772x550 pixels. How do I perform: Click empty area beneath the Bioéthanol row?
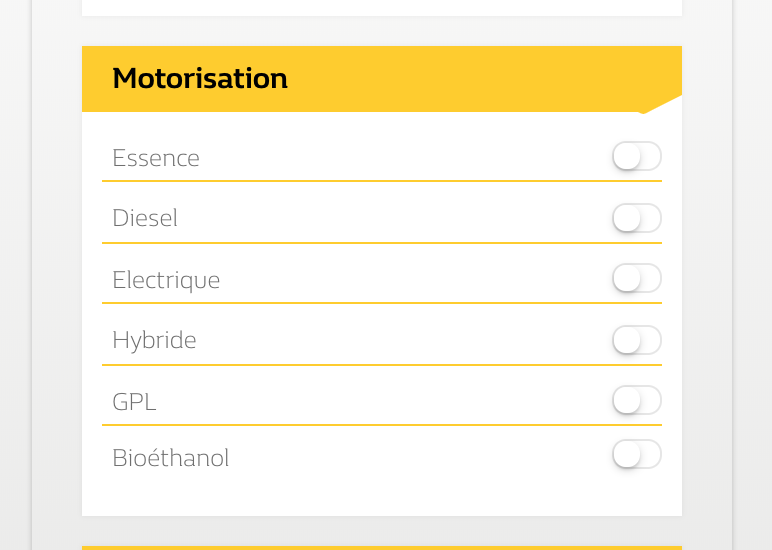(382, 494)
